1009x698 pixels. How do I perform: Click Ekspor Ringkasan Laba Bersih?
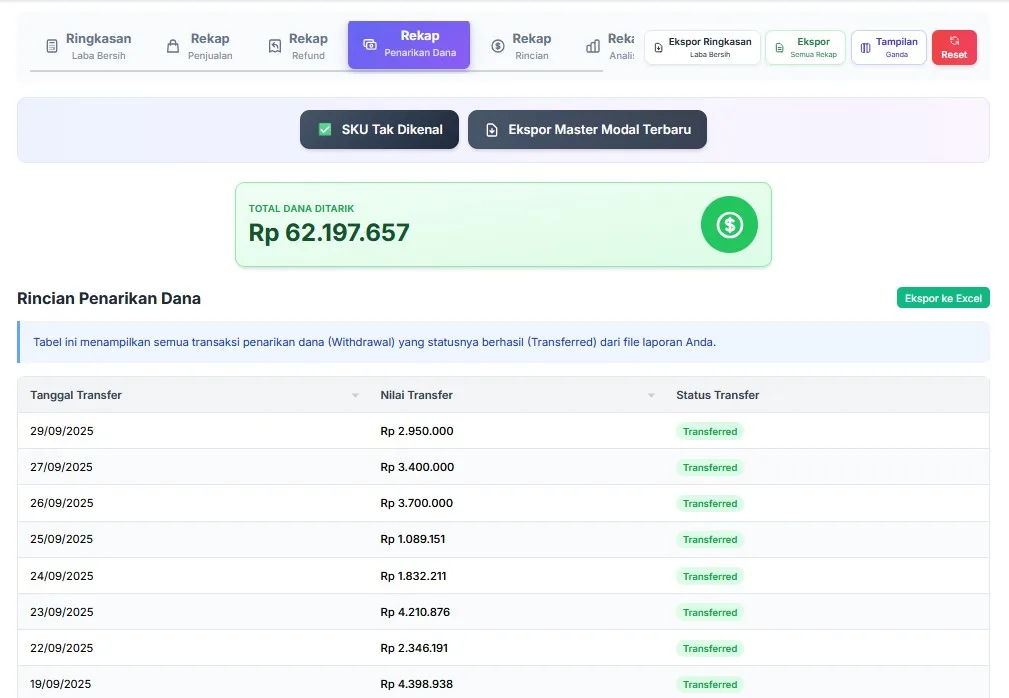coord(702,46)
